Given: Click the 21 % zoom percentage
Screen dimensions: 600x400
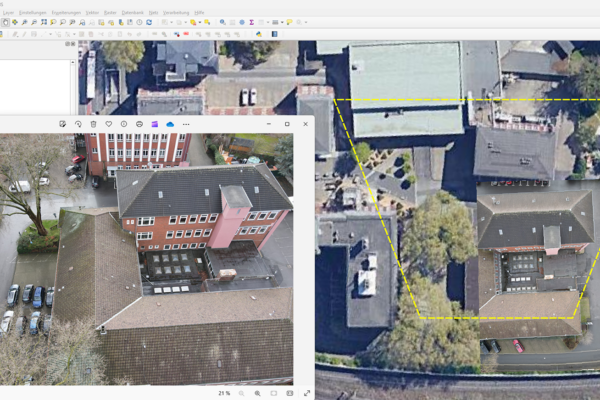Looking at the screenshot, I should (x=224, y=393).
